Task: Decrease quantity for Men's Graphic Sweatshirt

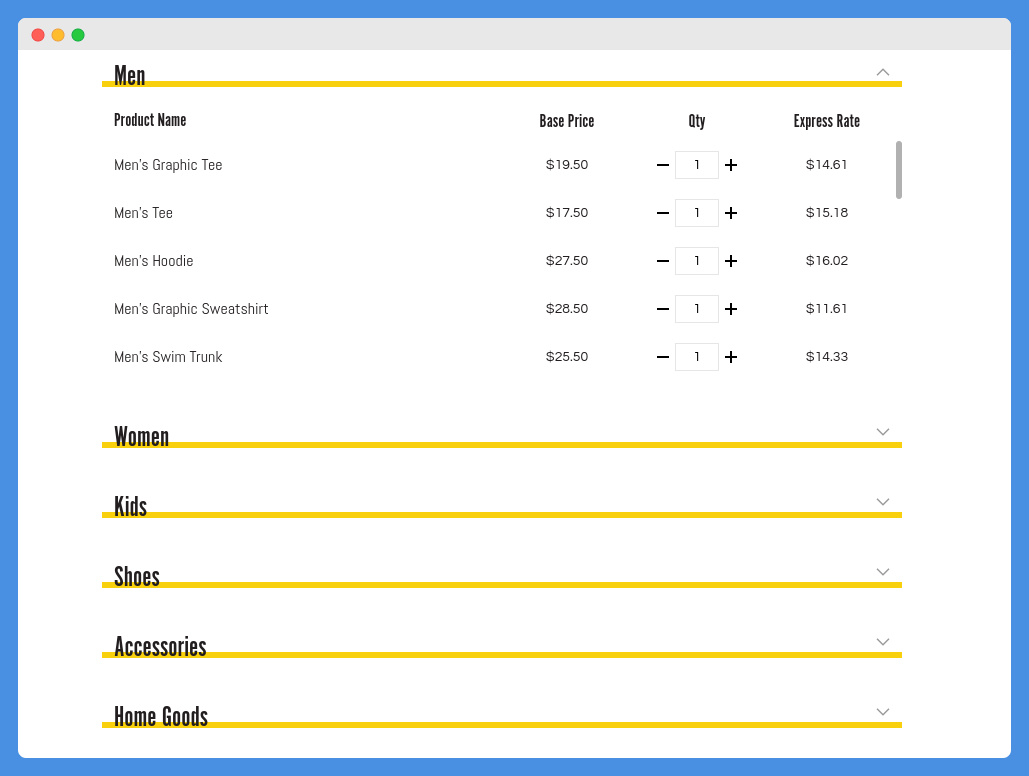Action: [x=663, y=309]
